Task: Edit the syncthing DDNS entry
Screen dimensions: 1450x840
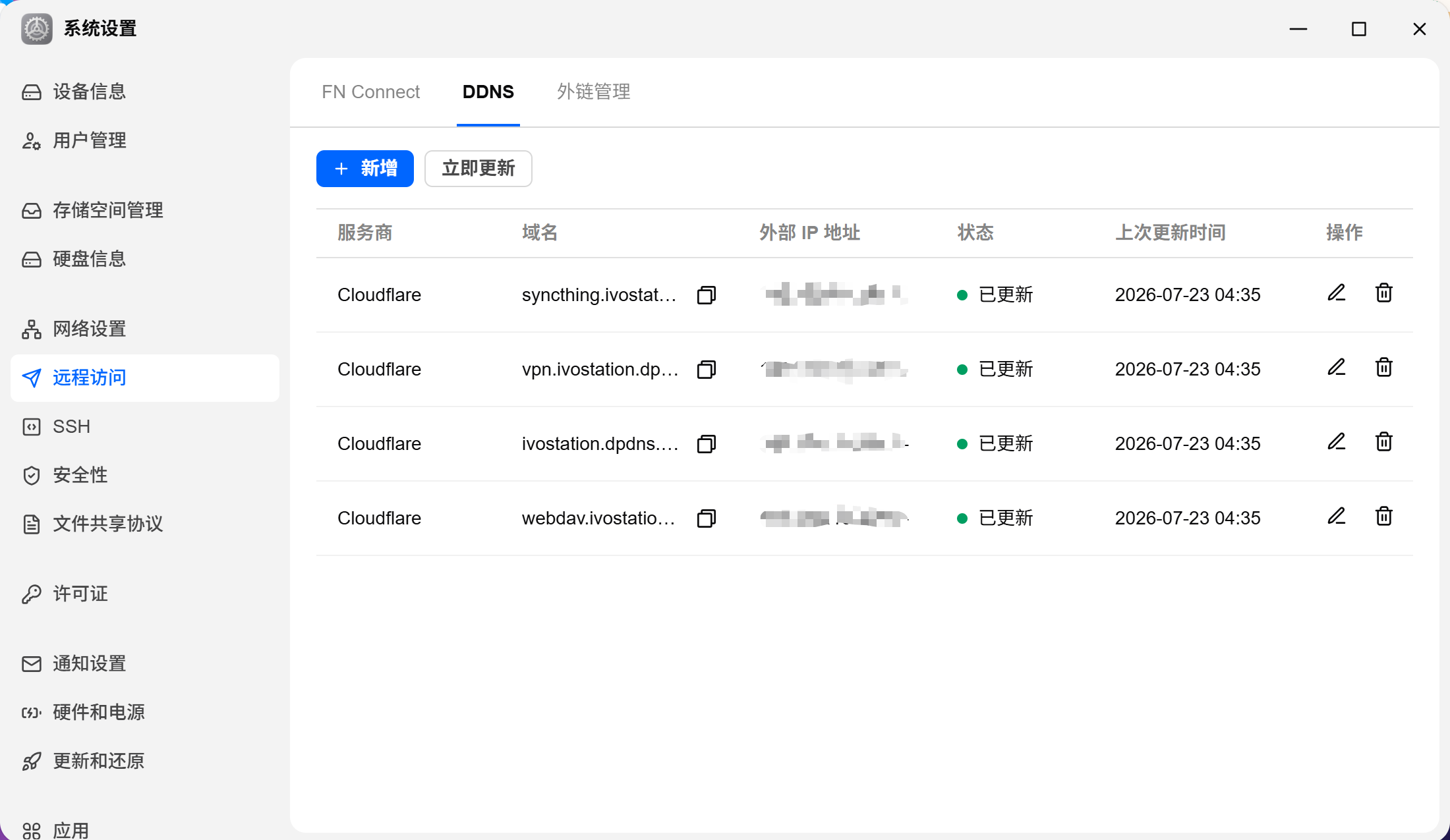Action: click(x=1336, y=293)
